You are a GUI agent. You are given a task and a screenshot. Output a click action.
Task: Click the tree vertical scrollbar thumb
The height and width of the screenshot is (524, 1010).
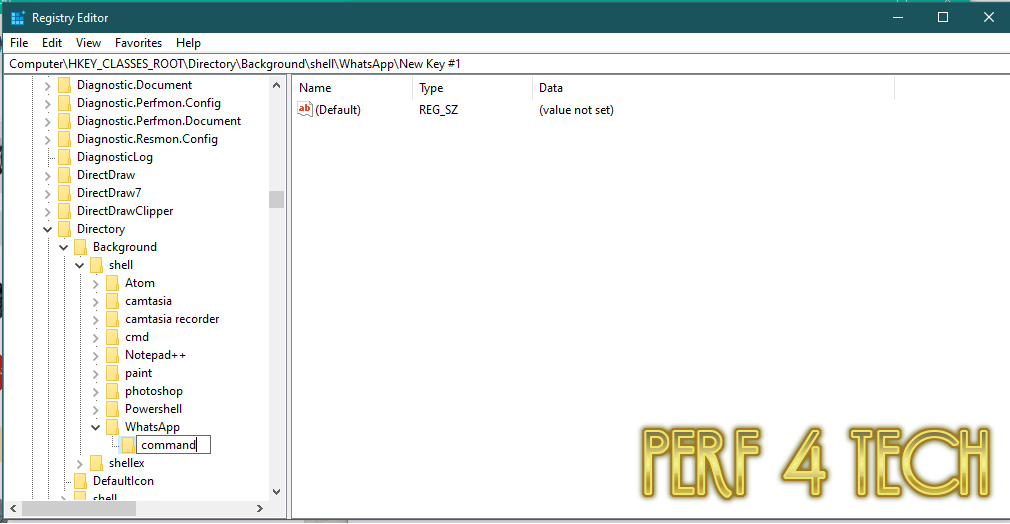click(276, 199)
